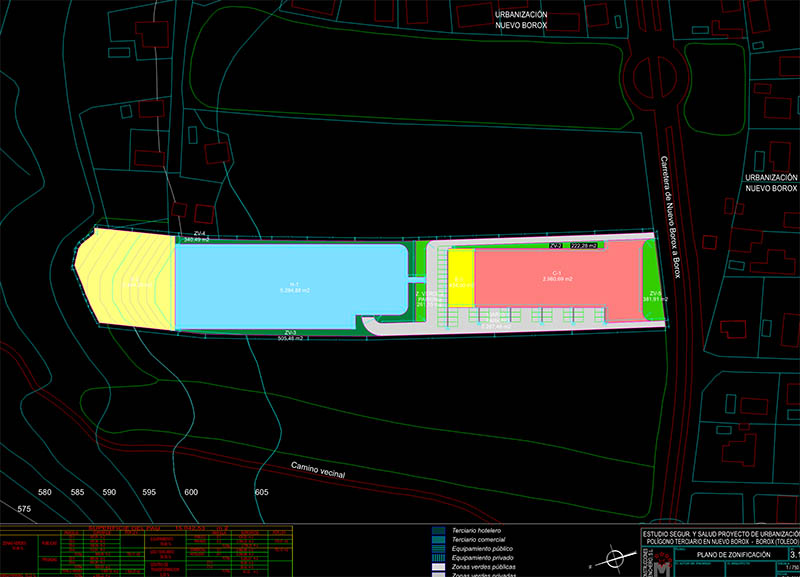Click the ESTUDIO SEGUR. Y SALUD title line

pyautogui.click(x=721, y=534)
